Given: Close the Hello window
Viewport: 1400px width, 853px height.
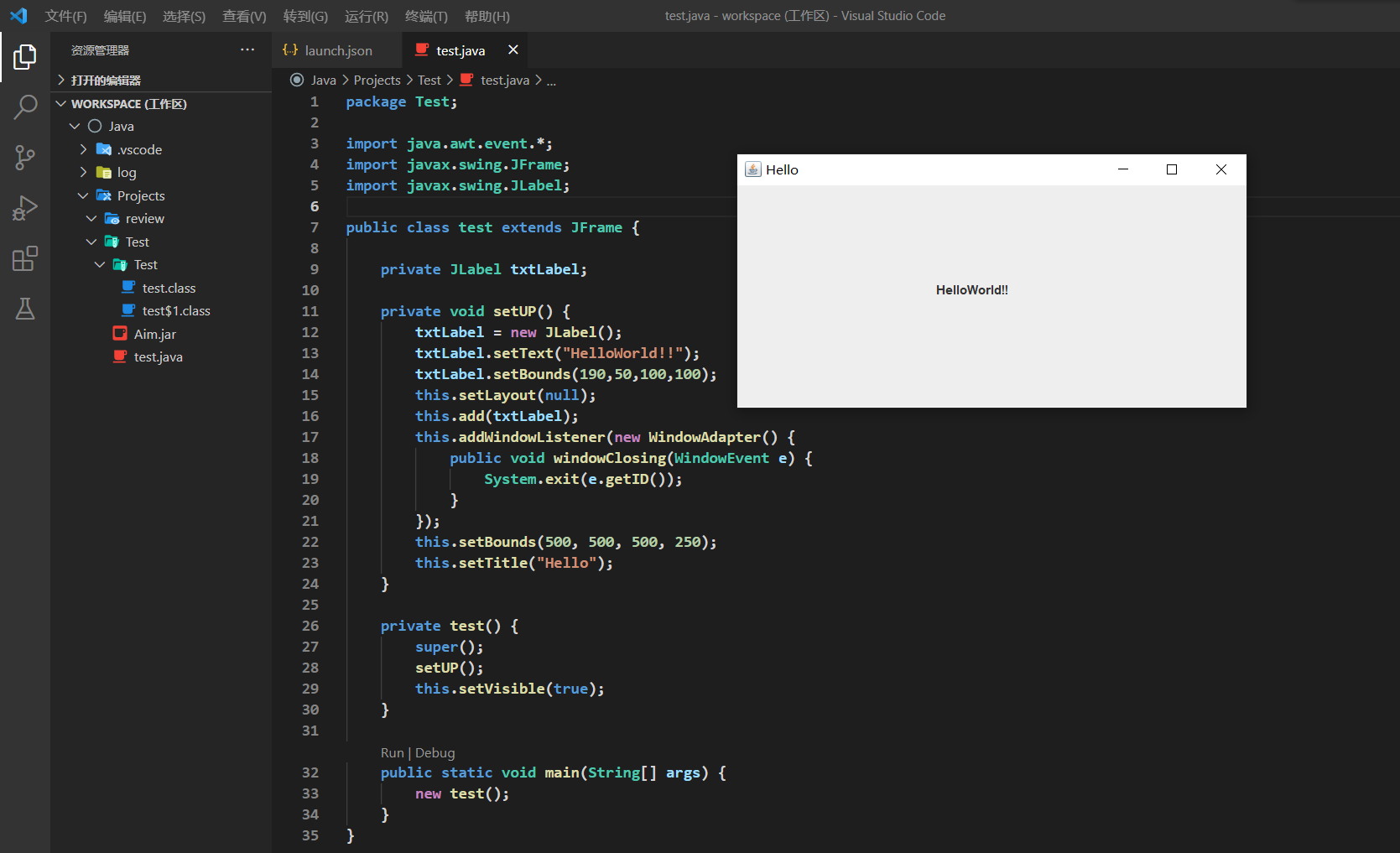Looking at the screenshot, I should (1221, 169).
